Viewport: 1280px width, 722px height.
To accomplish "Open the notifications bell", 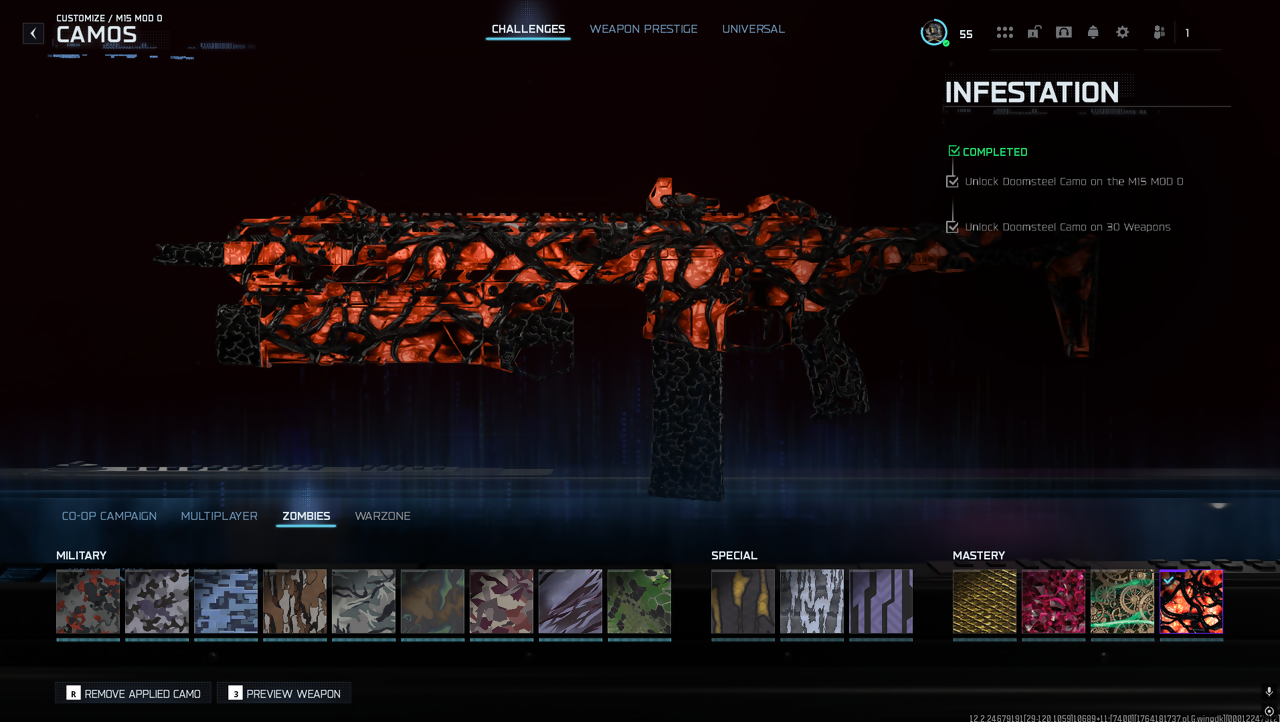I will tap(1093, 33).
